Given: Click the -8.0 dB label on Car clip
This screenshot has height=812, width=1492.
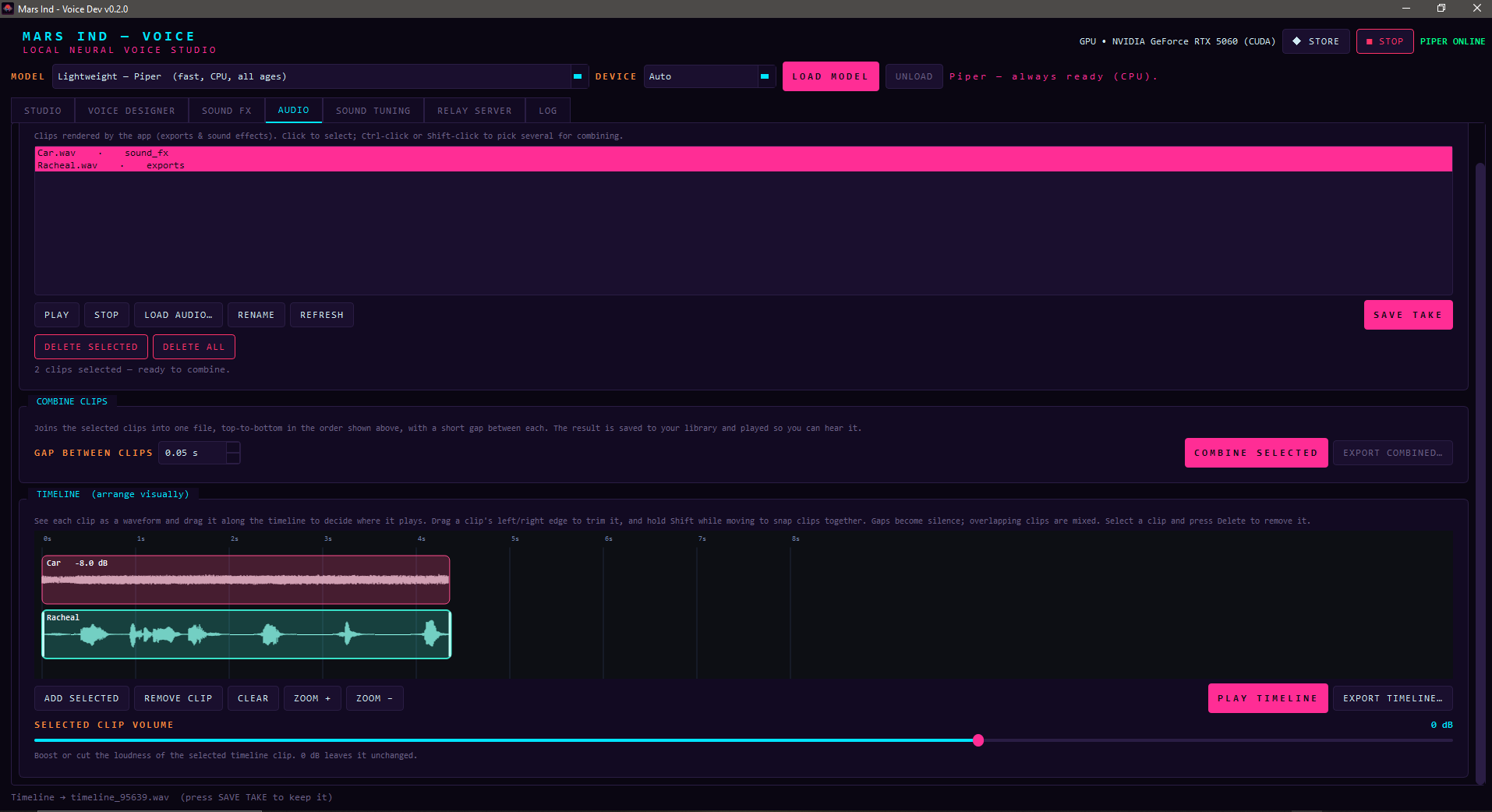Looking at the screenshot, I should pos(91,563).
